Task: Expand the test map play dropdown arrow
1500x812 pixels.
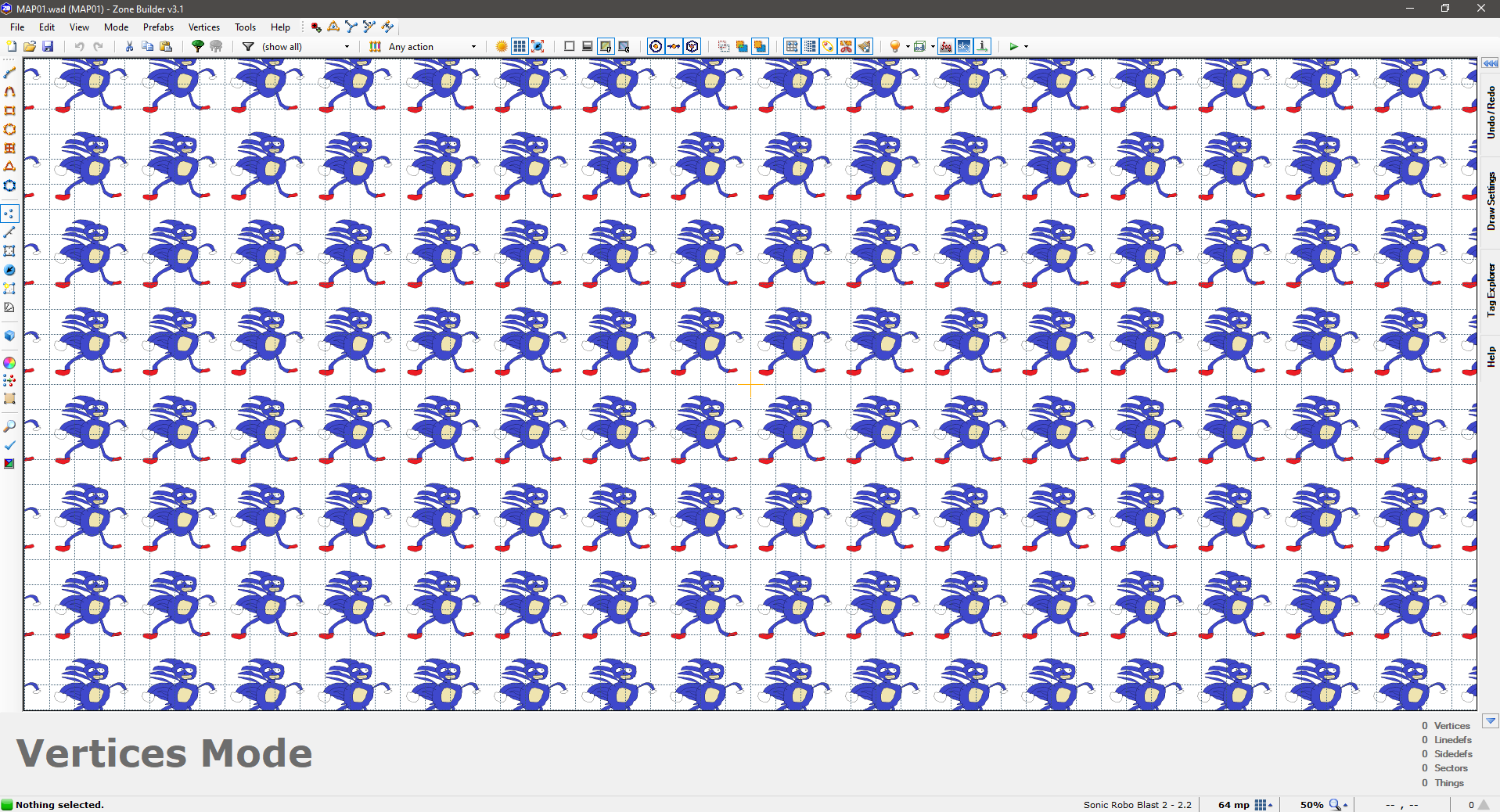Action: coord(1026,47)
